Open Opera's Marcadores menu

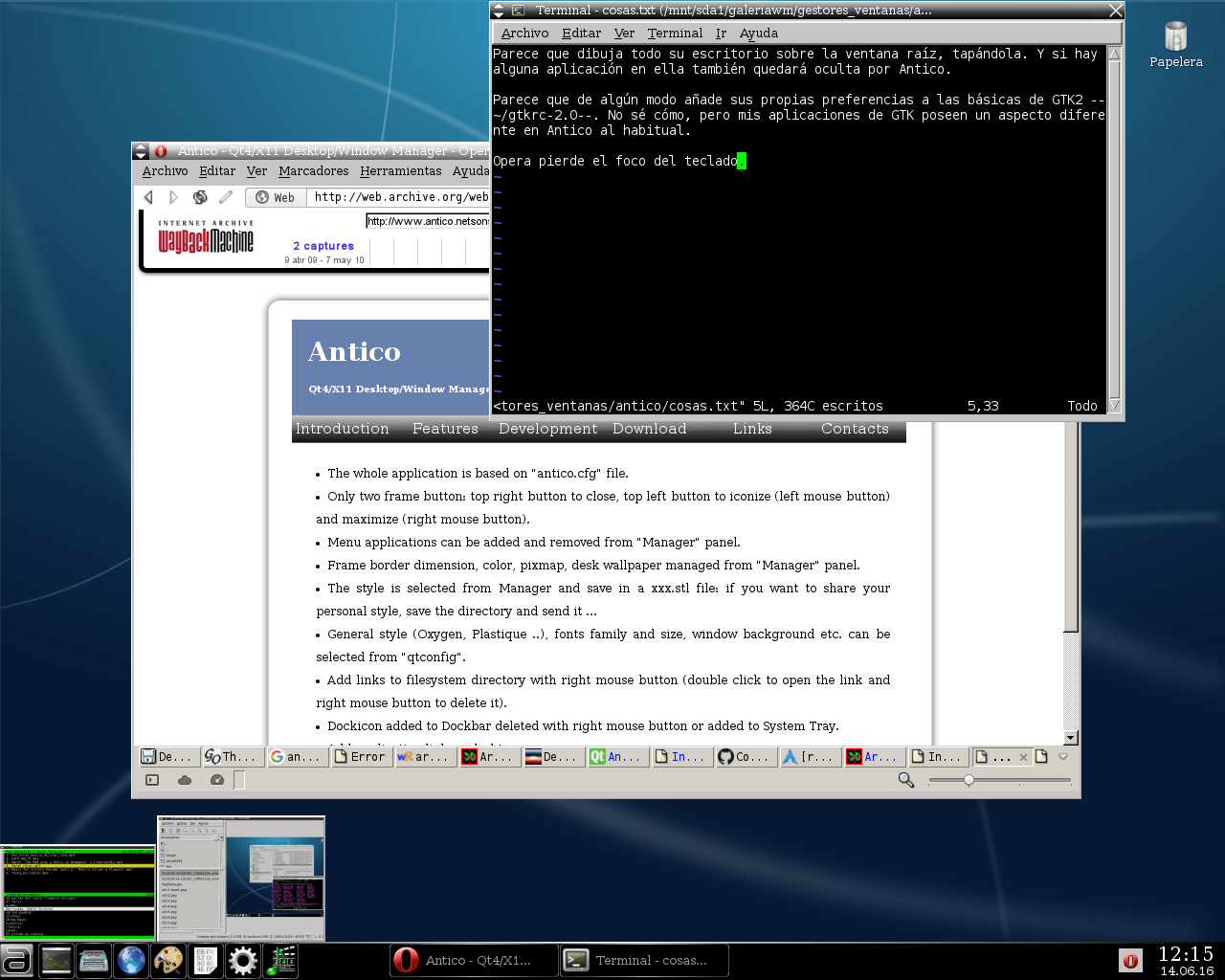(x=314, y=171)
